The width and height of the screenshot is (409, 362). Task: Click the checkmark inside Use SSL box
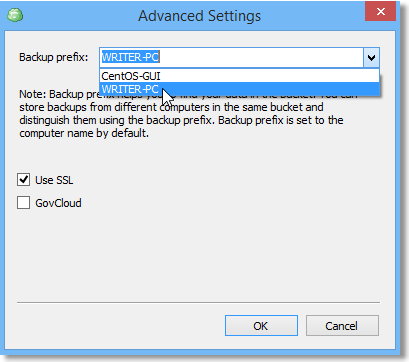click(23, 180)
